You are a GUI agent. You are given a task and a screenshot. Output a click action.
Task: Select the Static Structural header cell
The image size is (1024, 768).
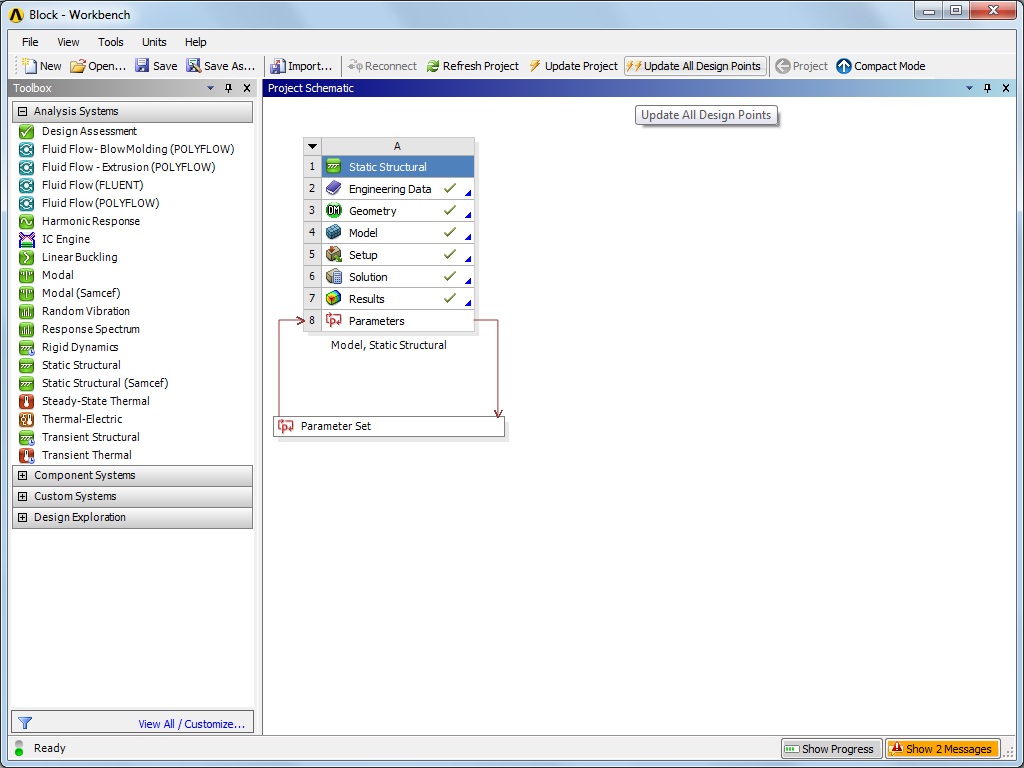click(398, 167)
